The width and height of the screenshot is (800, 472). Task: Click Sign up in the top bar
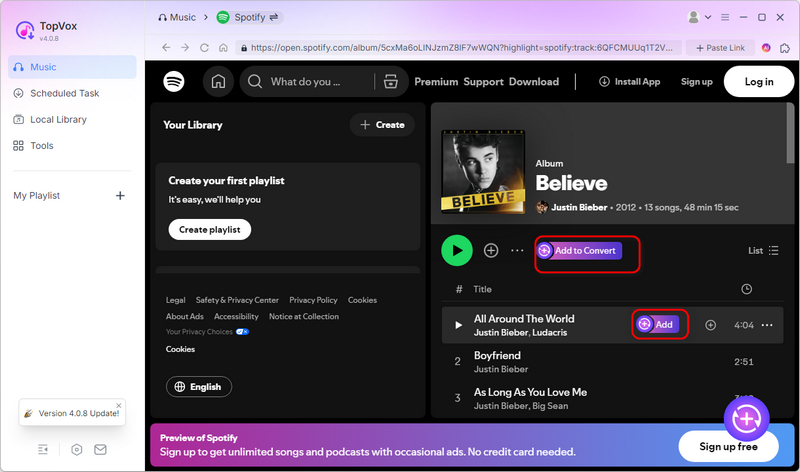pyautogui.click(x=696, y=82)
